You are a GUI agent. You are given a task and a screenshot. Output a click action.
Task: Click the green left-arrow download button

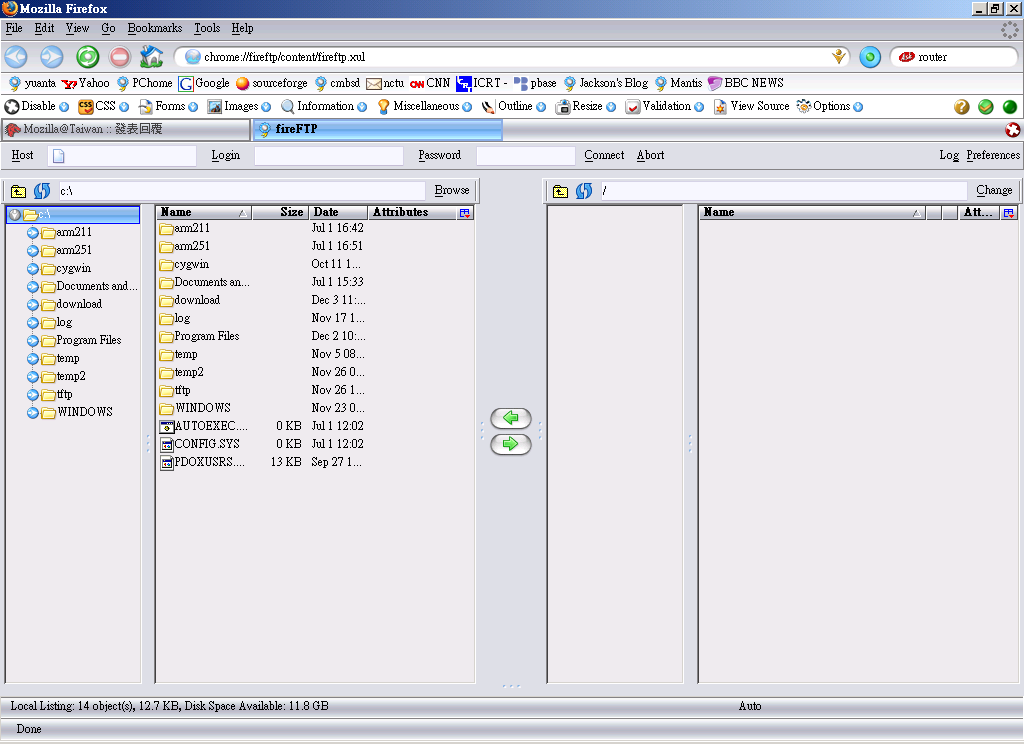pos(511,419)
